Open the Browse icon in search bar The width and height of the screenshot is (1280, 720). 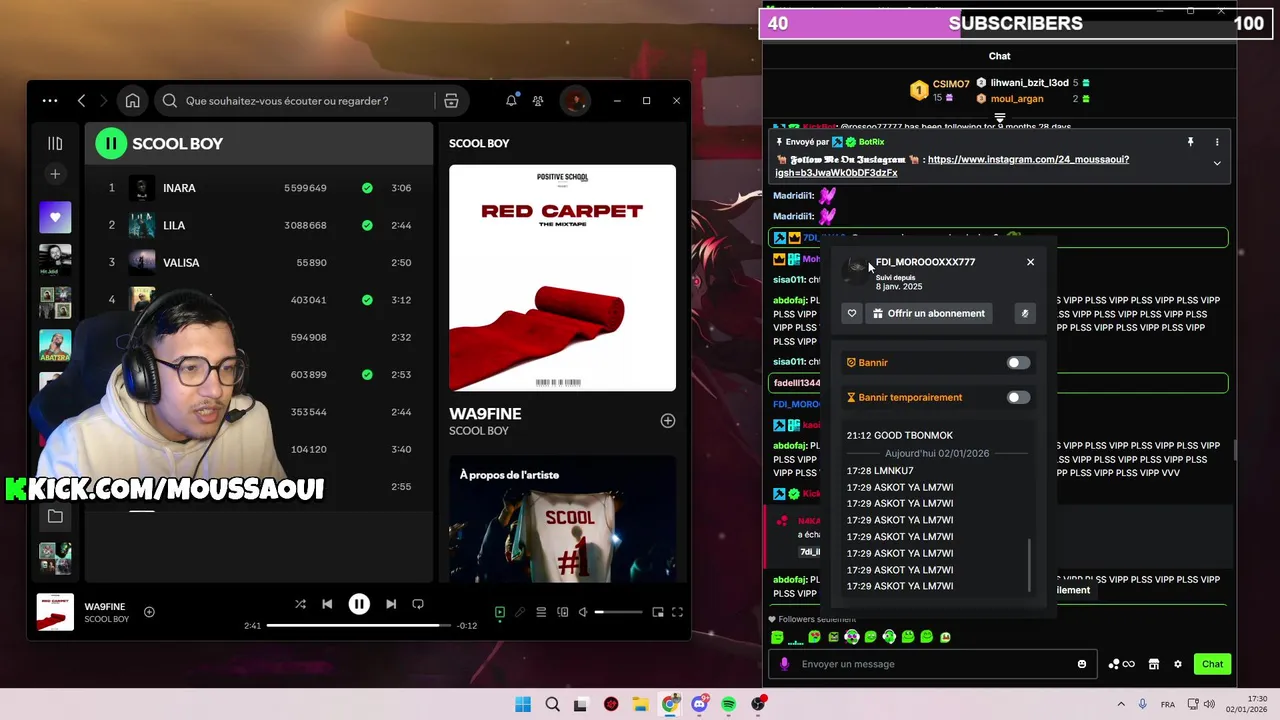click(451, 101)
